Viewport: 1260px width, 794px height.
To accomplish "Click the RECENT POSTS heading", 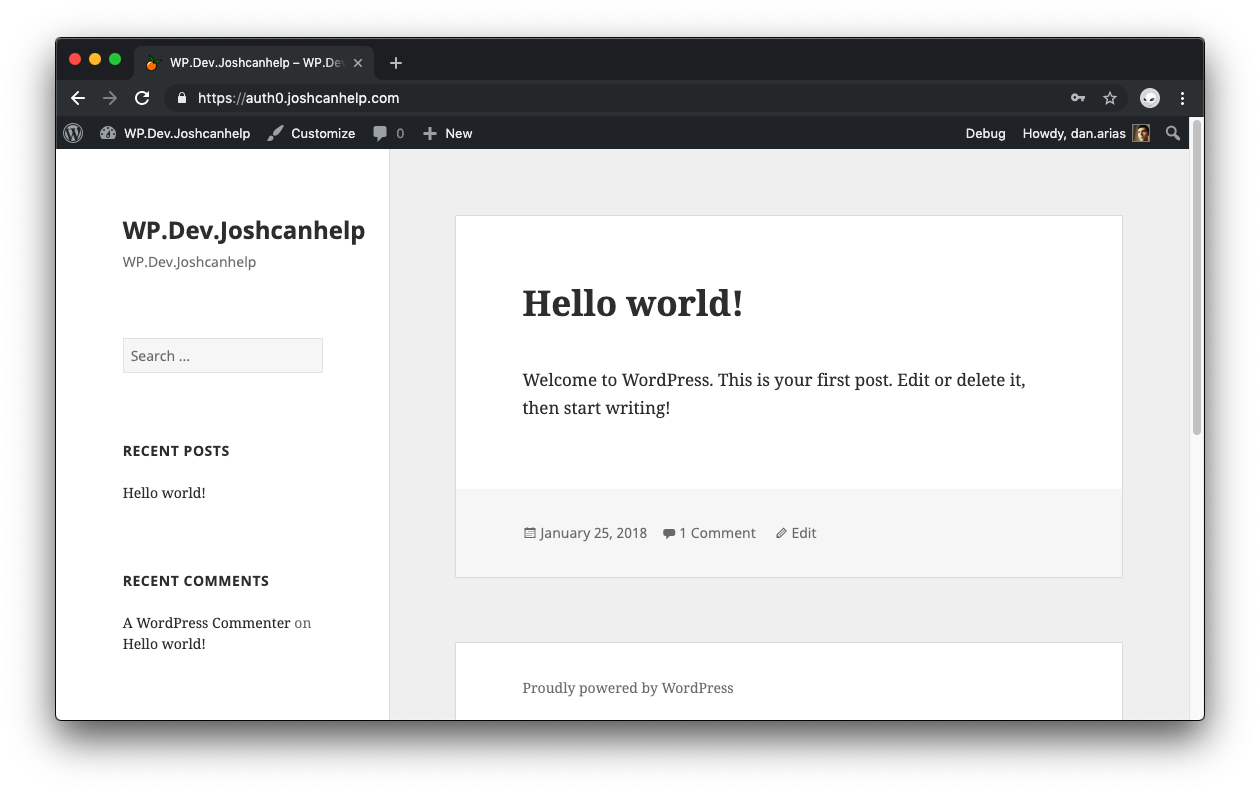I will coord(176,451).
